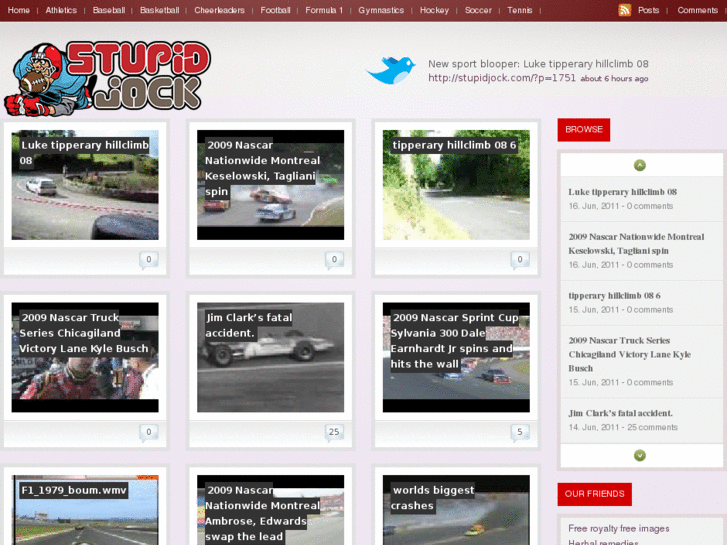Viewport: 727px width, 545px height.
Task: Open sidebar entry Luke tipperary hillclimb 08
Action: pos(623,192)
